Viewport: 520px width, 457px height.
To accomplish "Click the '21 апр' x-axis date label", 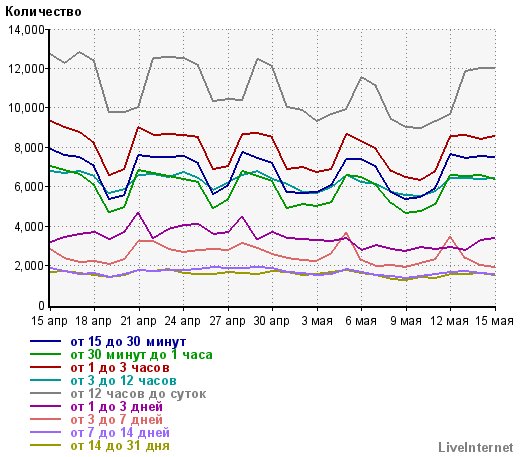I will (x=138, y=321).
